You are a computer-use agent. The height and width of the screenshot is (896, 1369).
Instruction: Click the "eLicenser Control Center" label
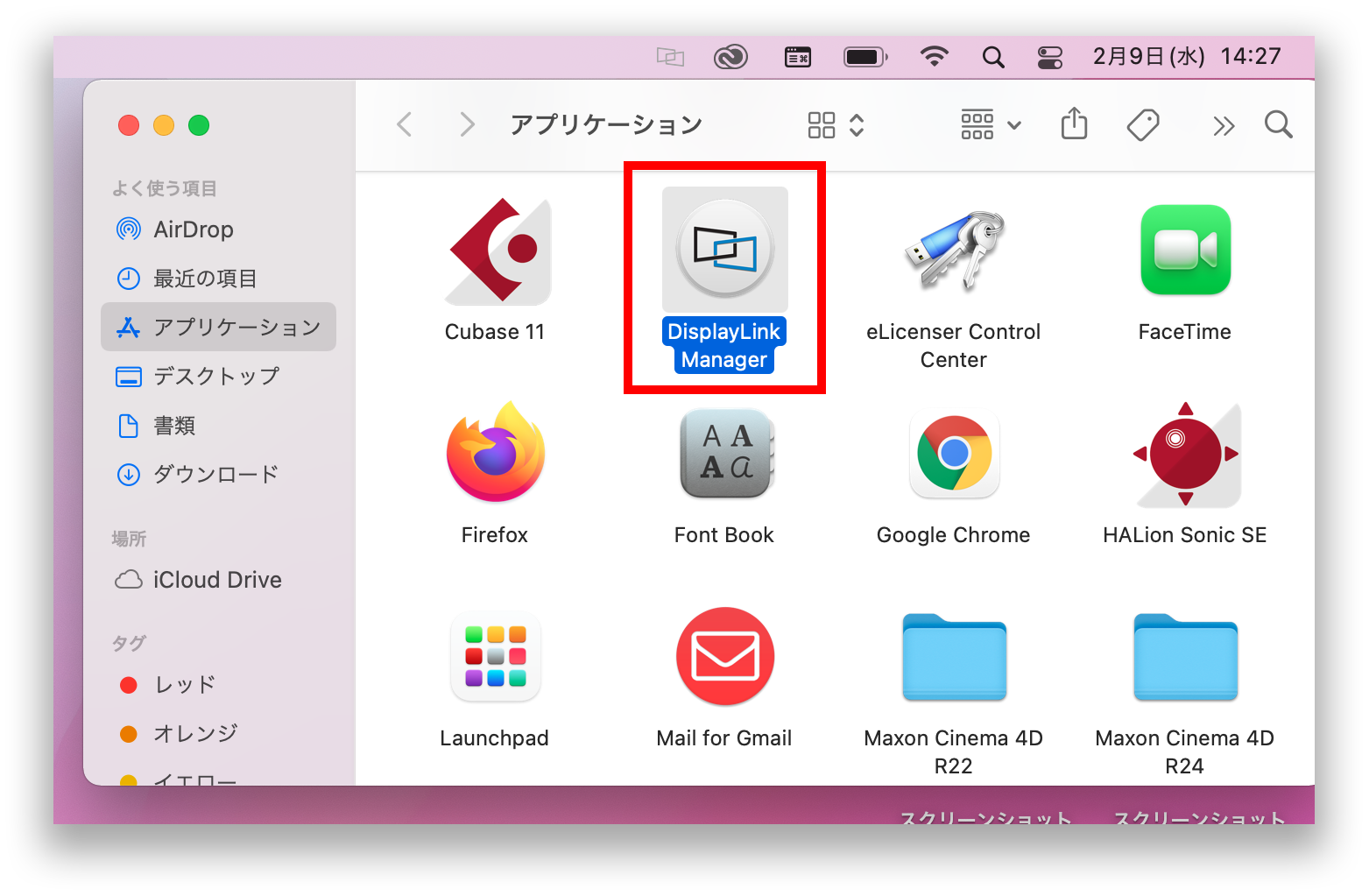point(954,346)
